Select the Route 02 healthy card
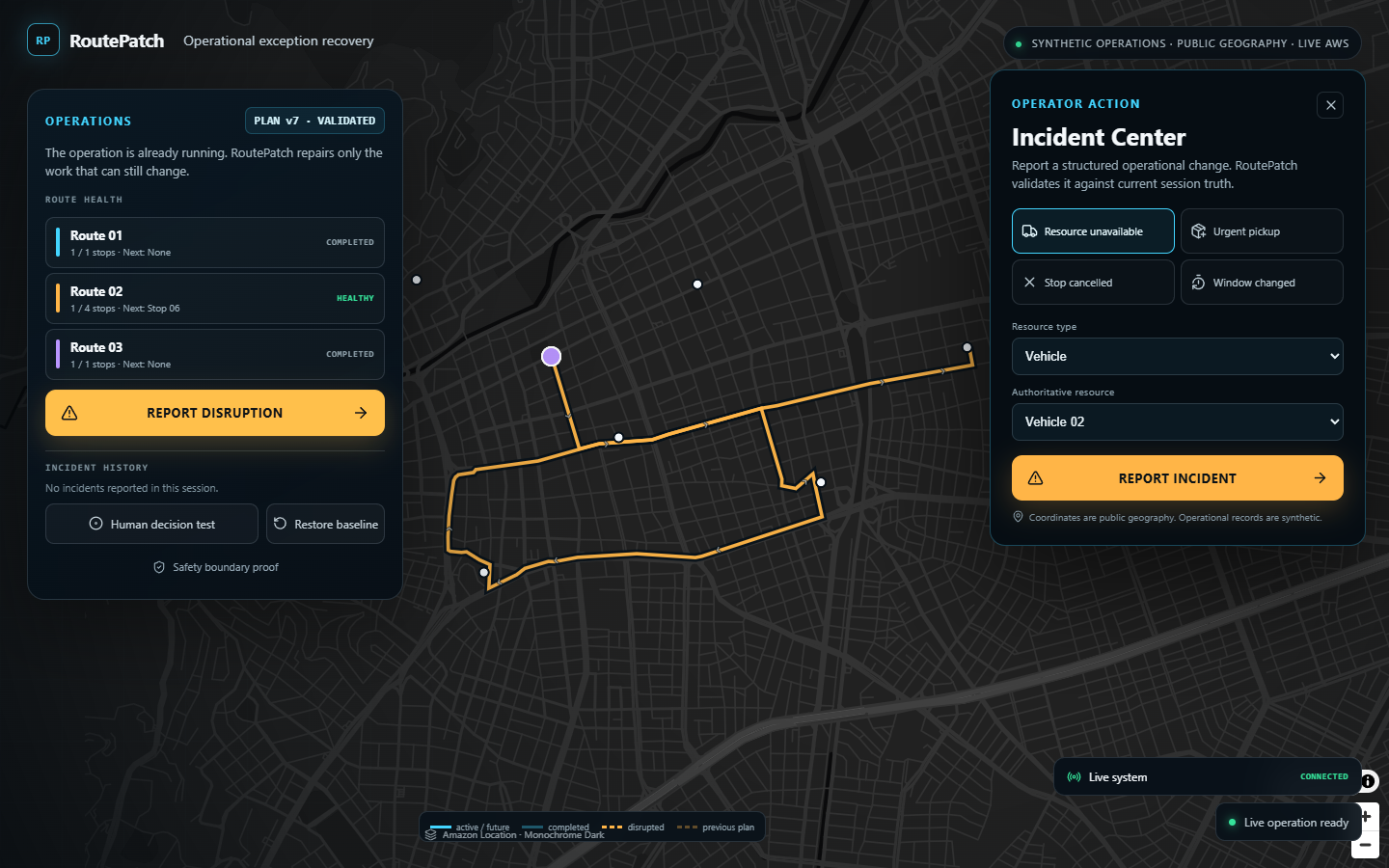The width and height of the screenshot is (1389, 868). click(215, 299)
